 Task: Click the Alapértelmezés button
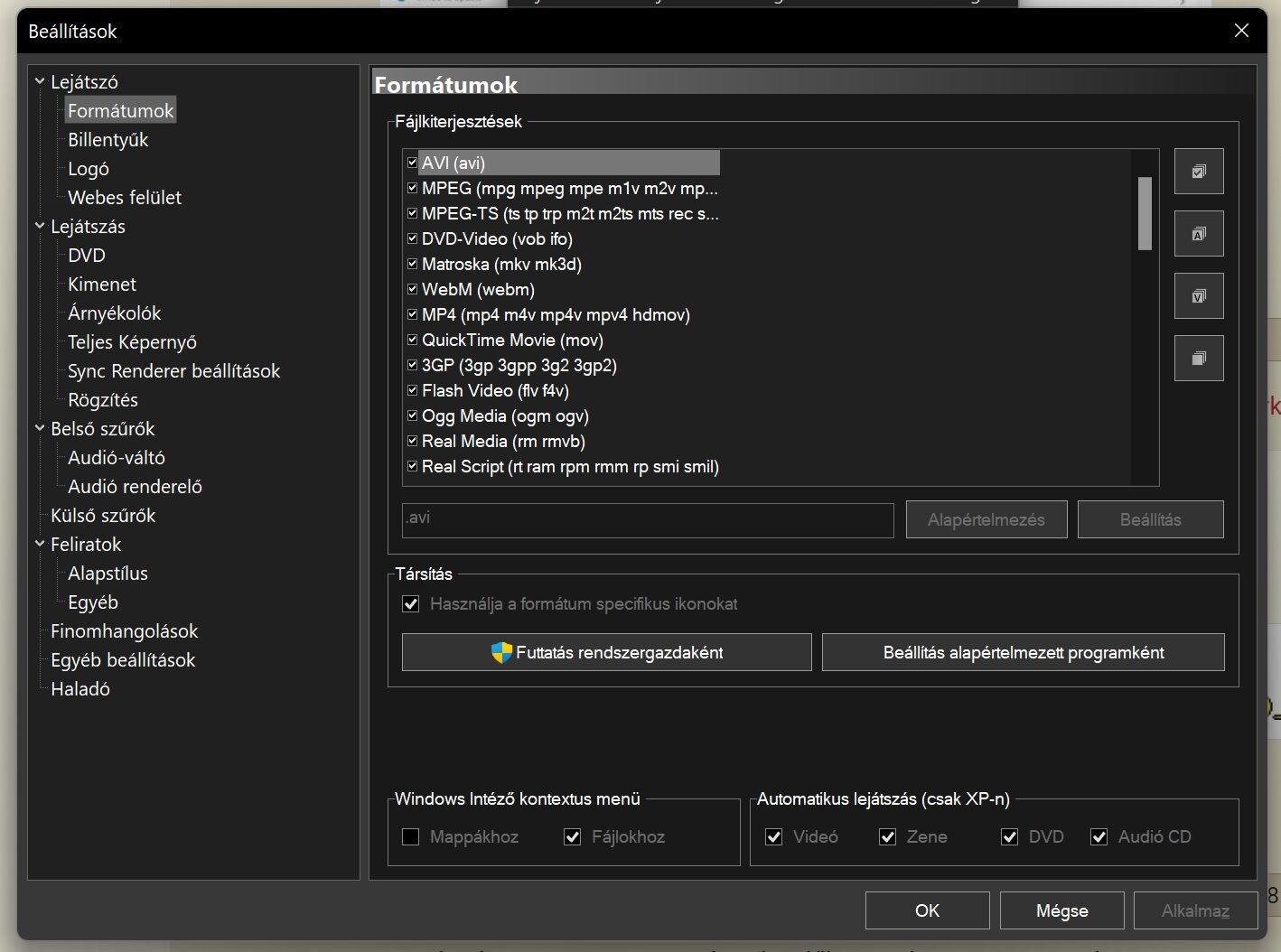986,519
